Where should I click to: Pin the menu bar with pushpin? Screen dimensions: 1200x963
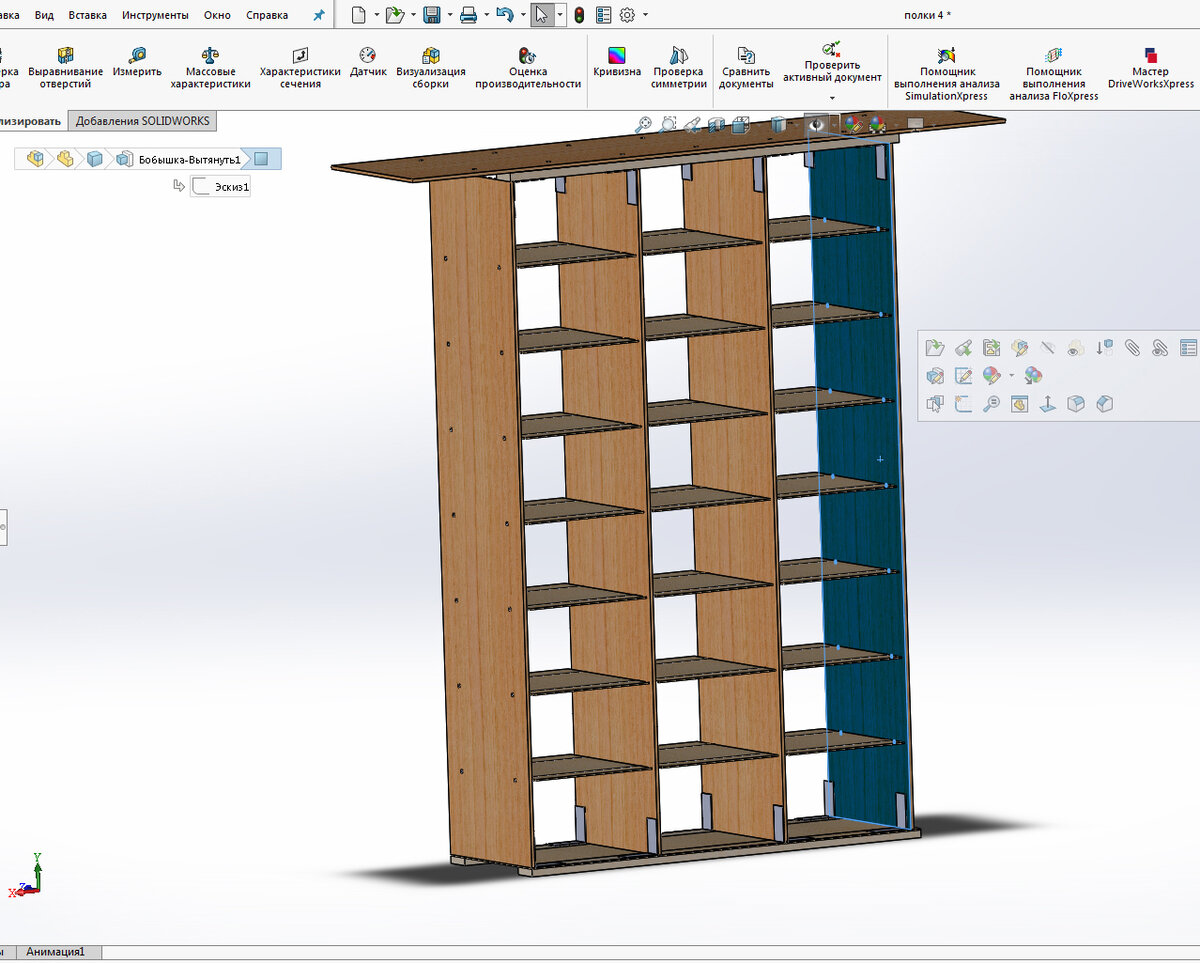[x=319, y=15]
